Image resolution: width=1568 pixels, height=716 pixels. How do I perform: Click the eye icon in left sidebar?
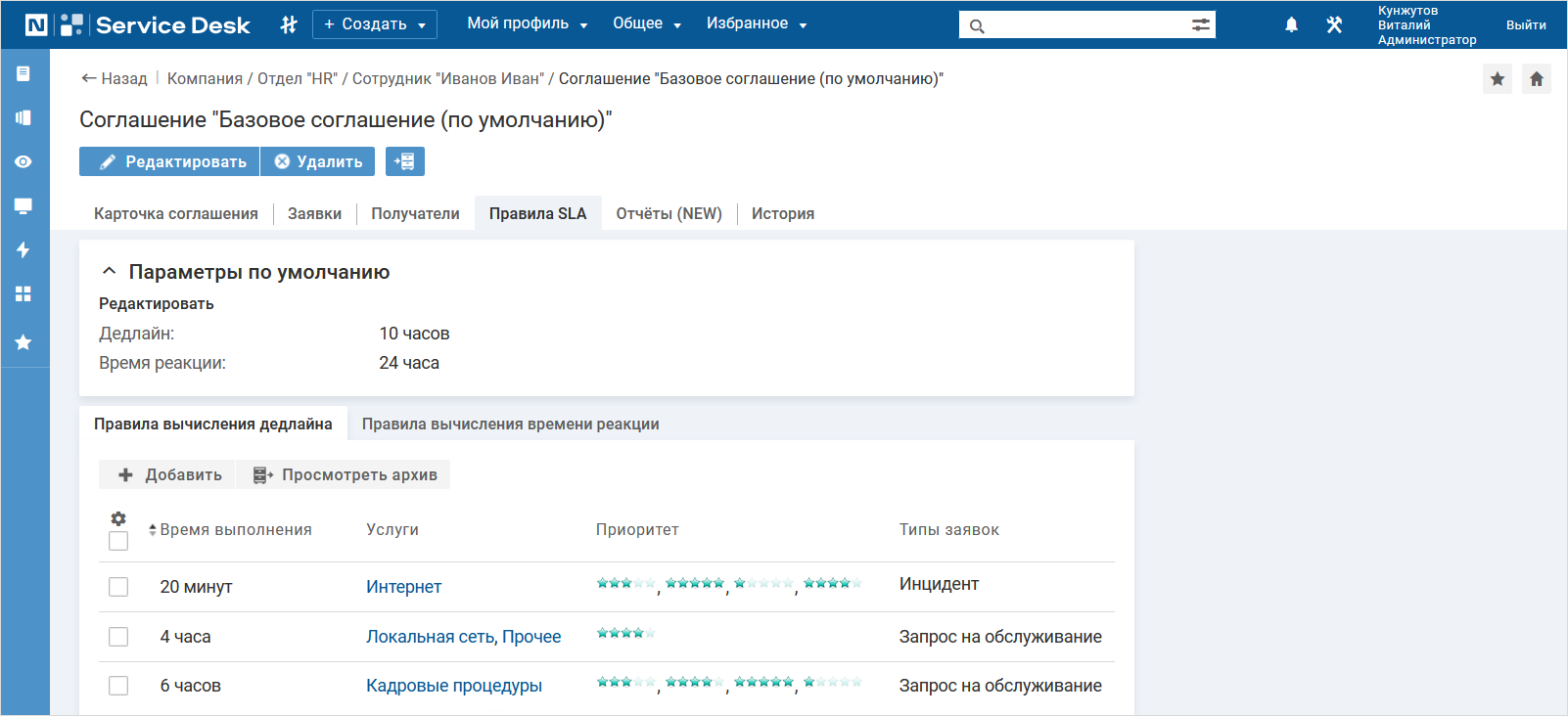click(23, 161)
